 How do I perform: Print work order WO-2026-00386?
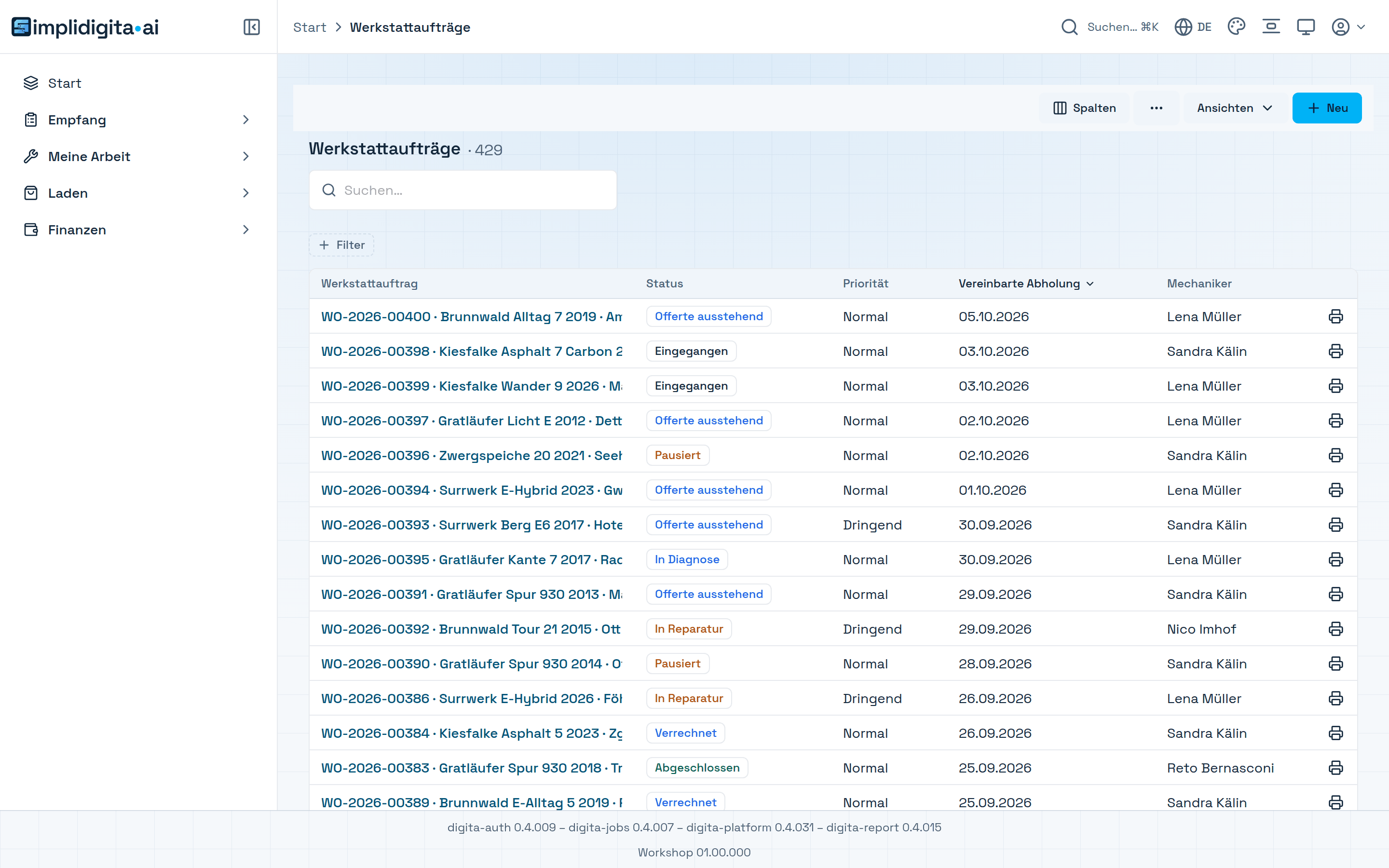[x=1335, y=699]
